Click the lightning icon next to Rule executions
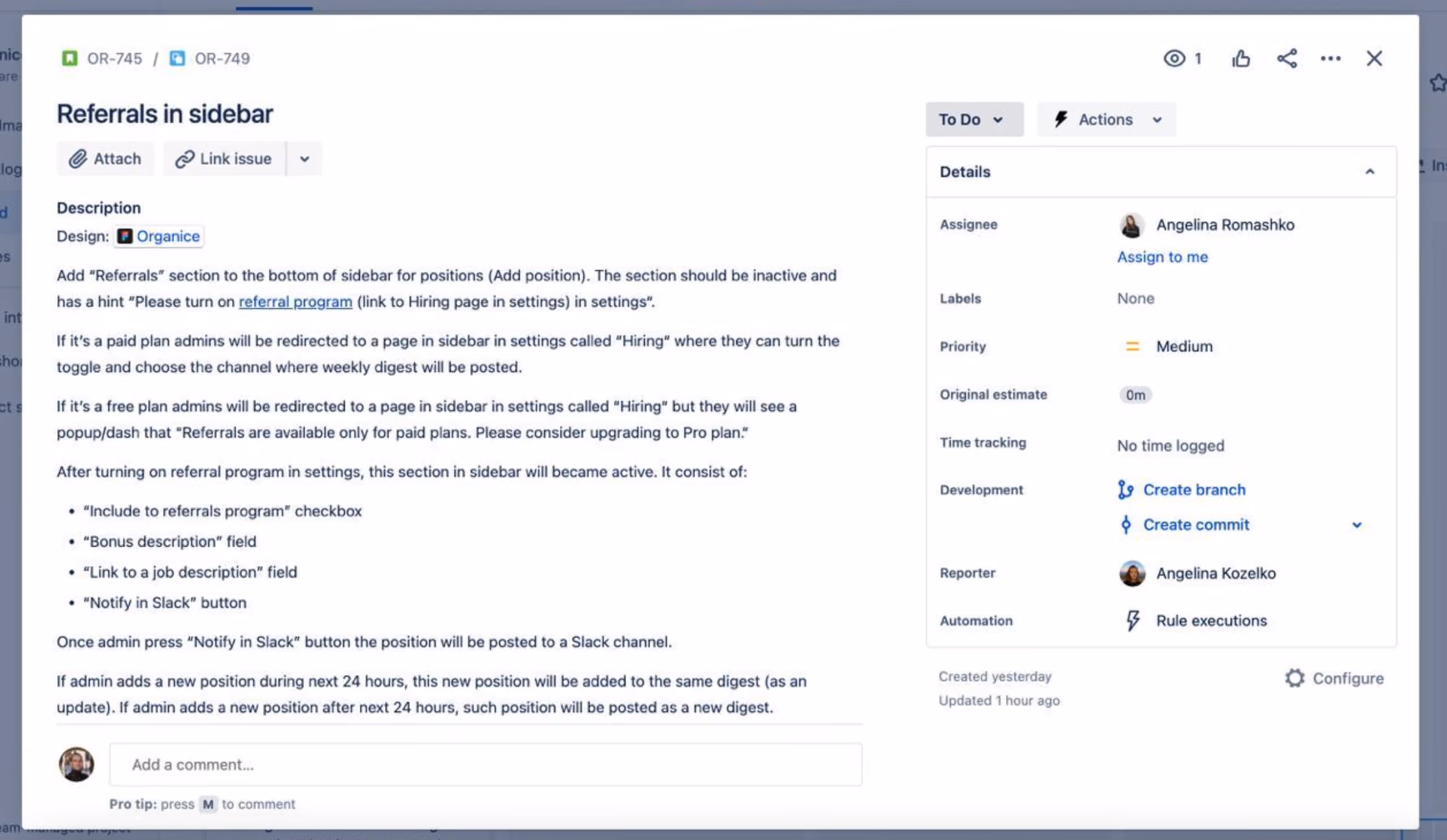The width and height of the screenshot is (1447, 840). [1133, 621]
